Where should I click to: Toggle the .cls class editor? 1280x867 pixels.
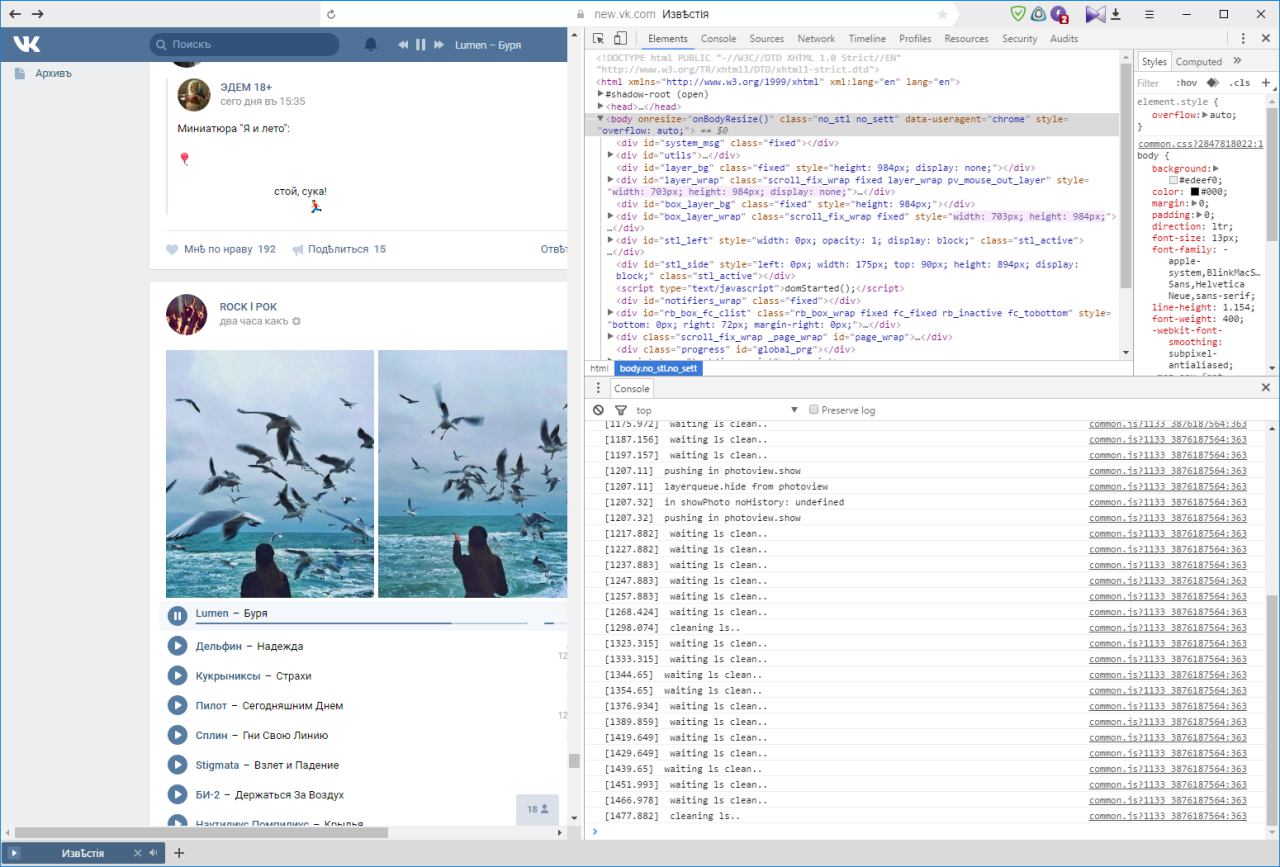coord(1240,83)
